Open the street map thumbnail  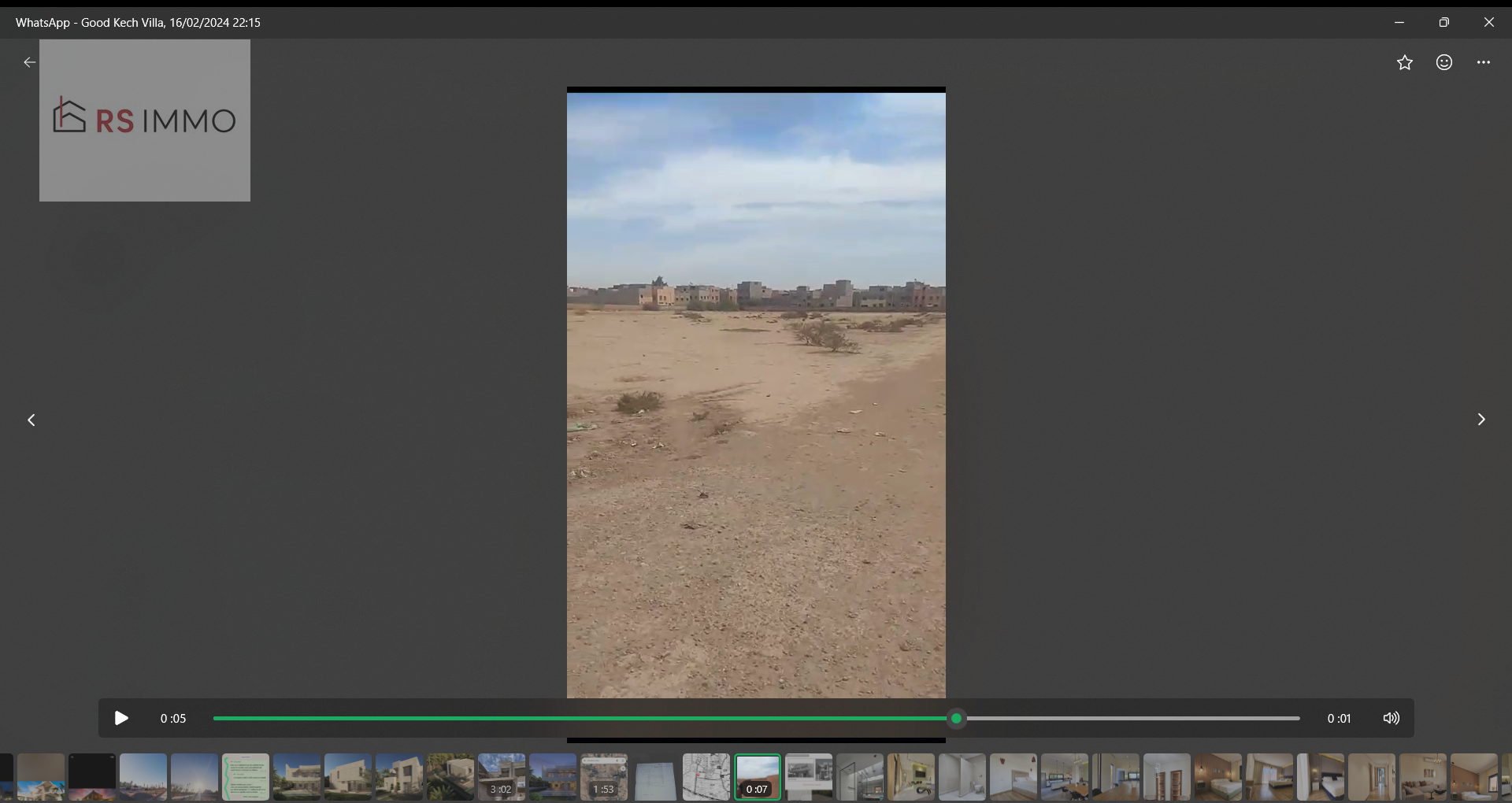[706, 777]
